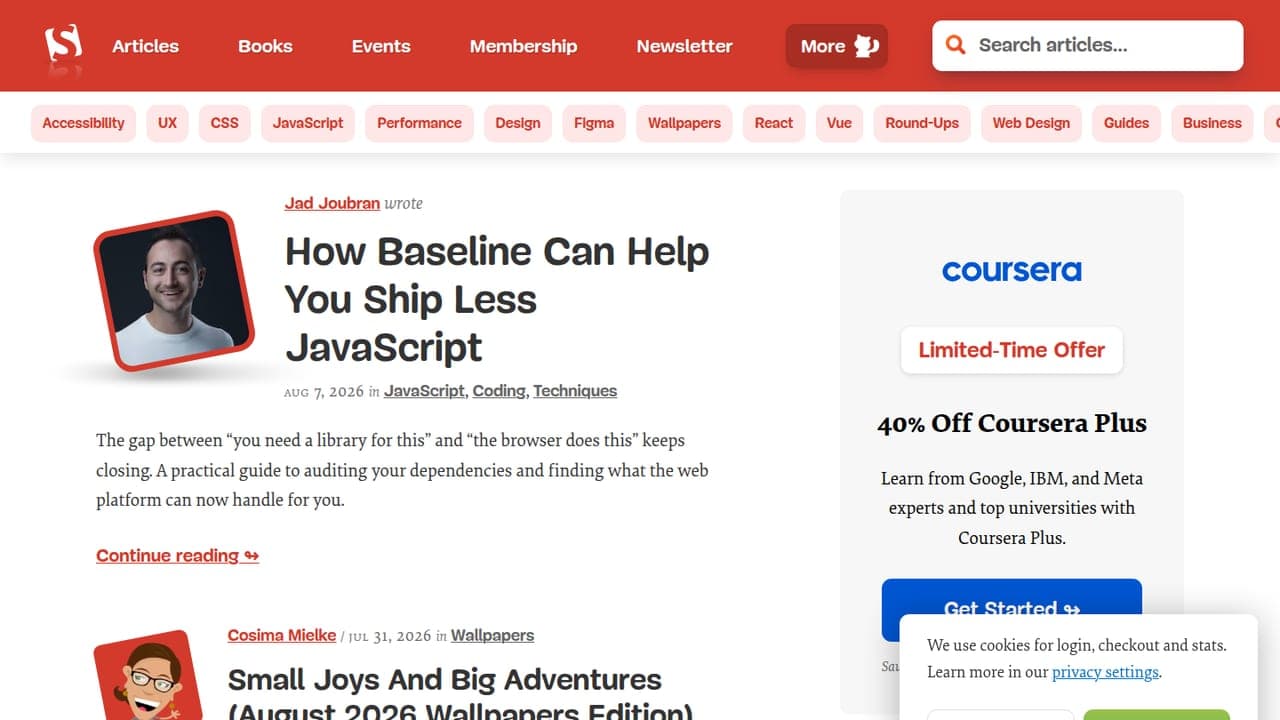Select the JavaScript pill in the topic bar
The height and width of the screenshot is (720, 1280).
[x=308, y=123]
